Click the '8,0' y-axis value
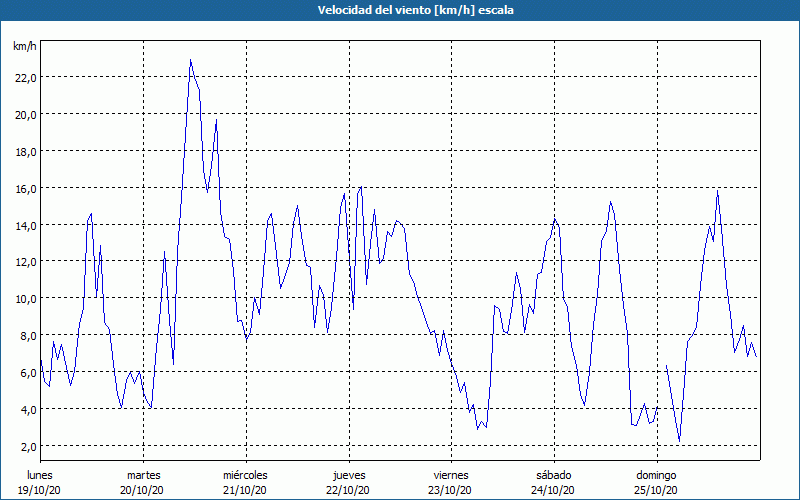 [28, 336]
